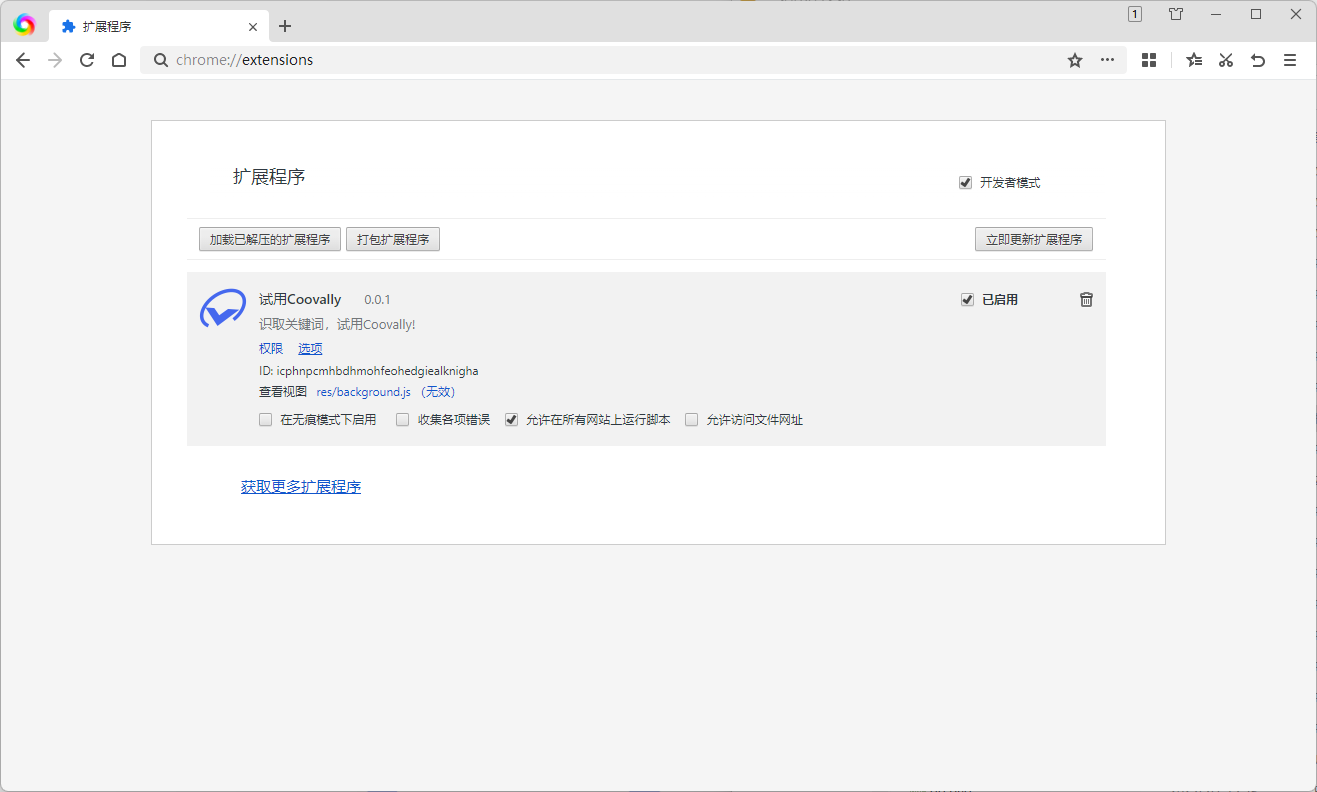
Task: Open the favorites list icon
Action: (1194, 60)
